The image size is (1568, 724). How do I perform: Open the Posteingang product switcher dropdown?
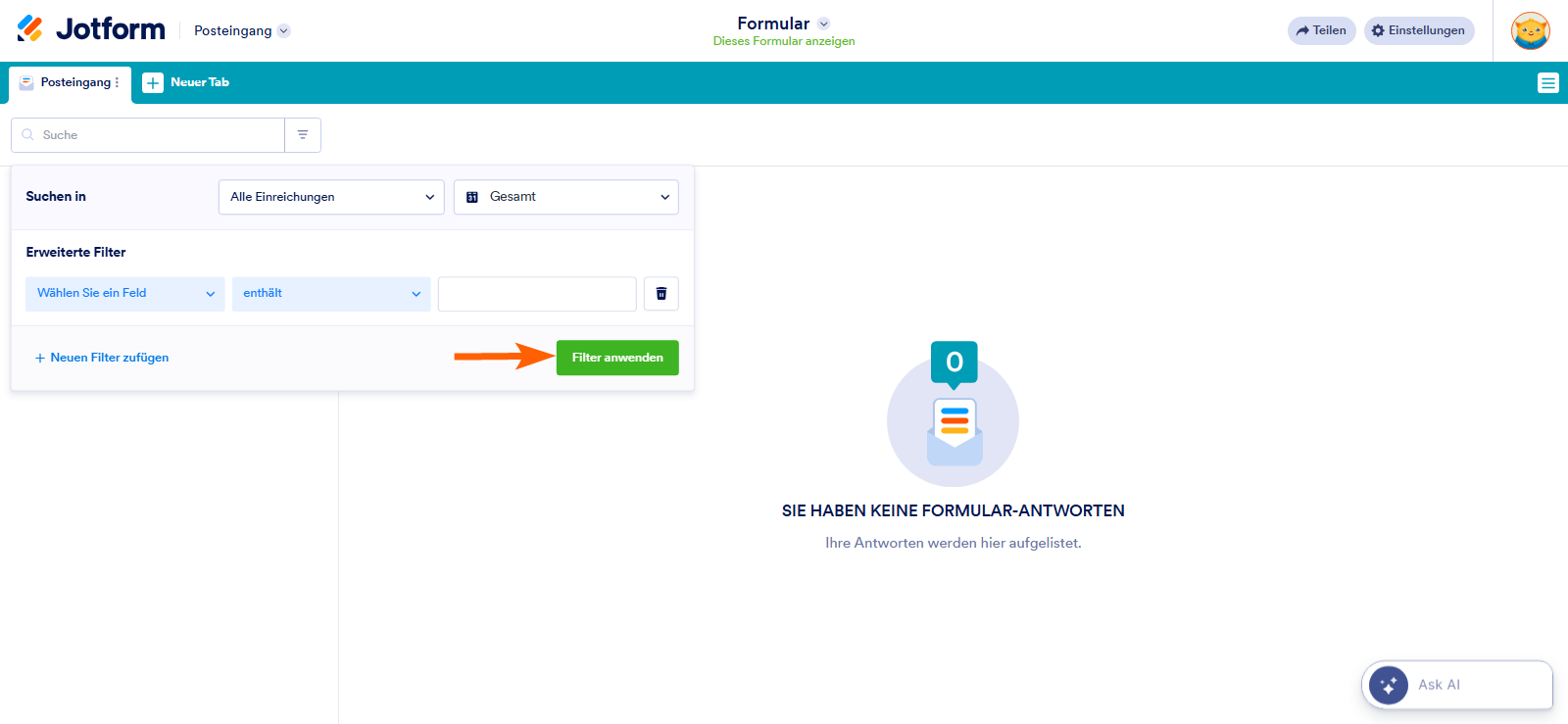click(242, 30)
